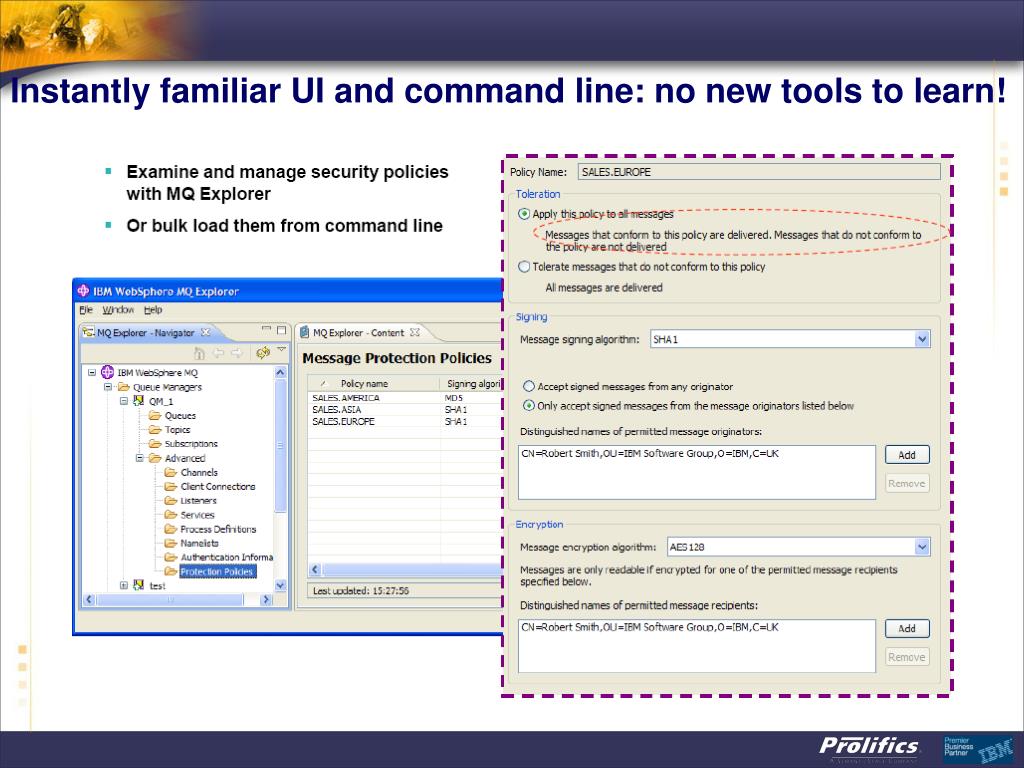
Task: Click the home icon in Navigator toolbar
Action: click(200, 353)
